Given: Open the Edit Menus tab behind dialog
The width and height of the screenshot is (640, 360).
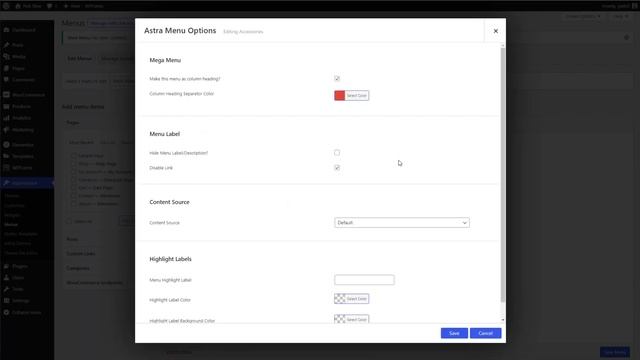Looking at the screenshot, I should 80,59.
